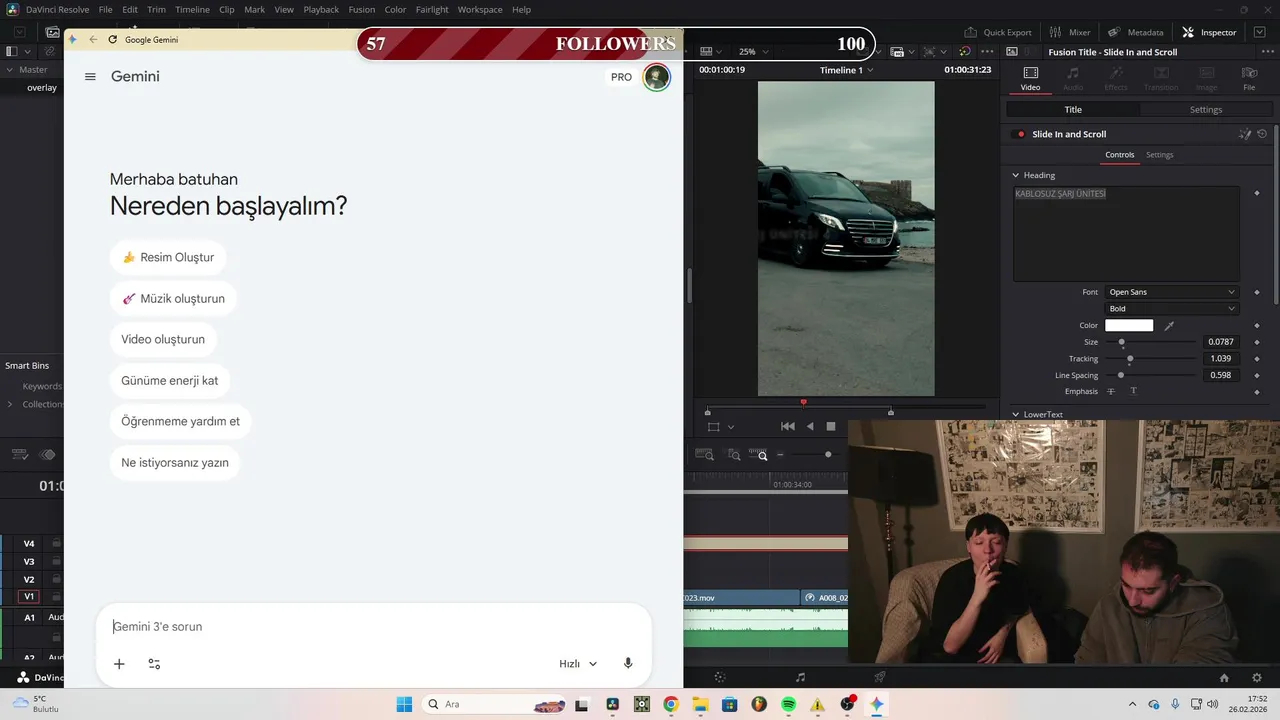1280x720 pixels.
Task: Open the Open Sans font dropdown
Action: (x=1172, y=292)
